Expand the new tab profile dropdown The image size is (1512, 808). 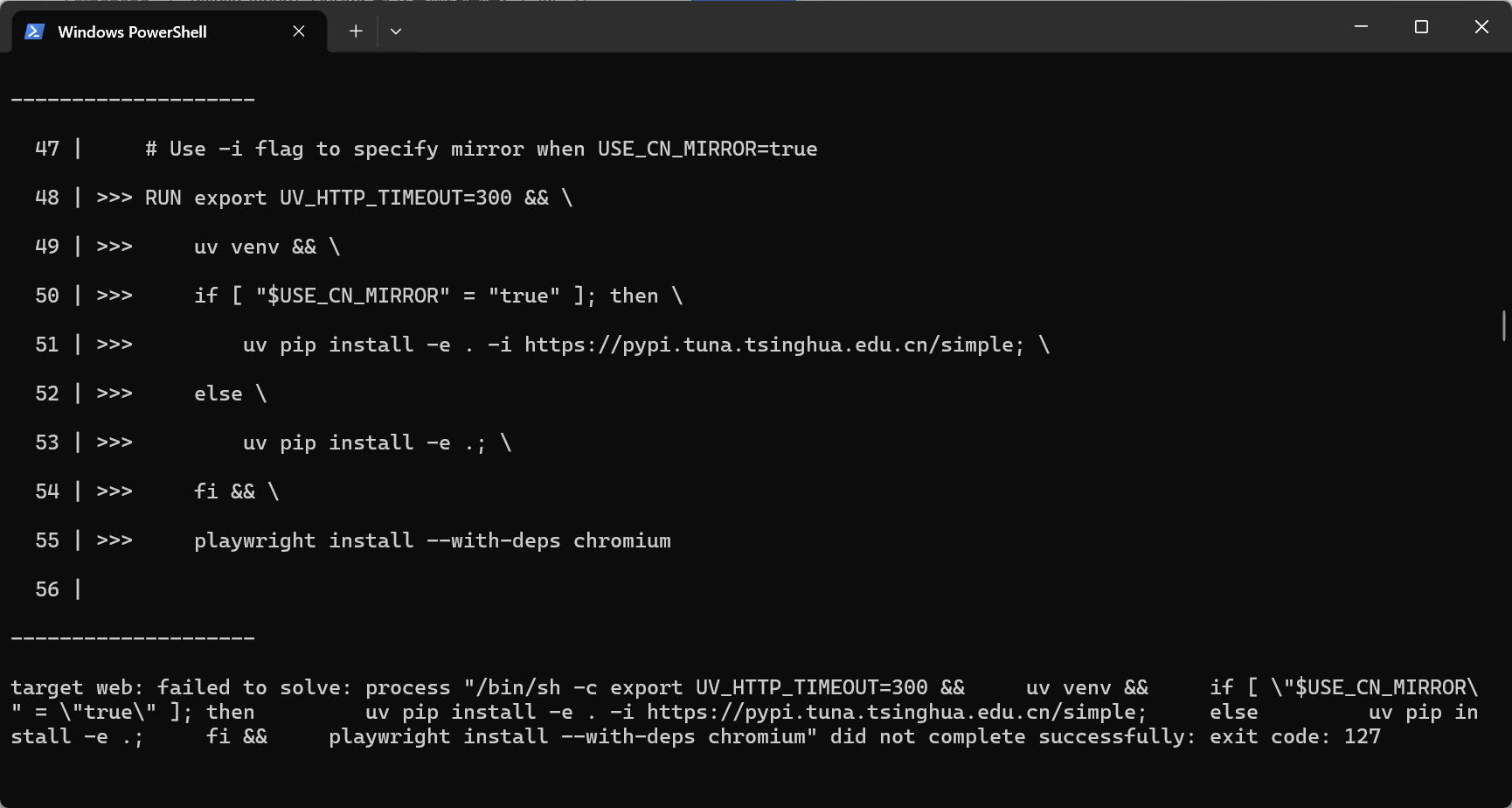pos(396,31)
